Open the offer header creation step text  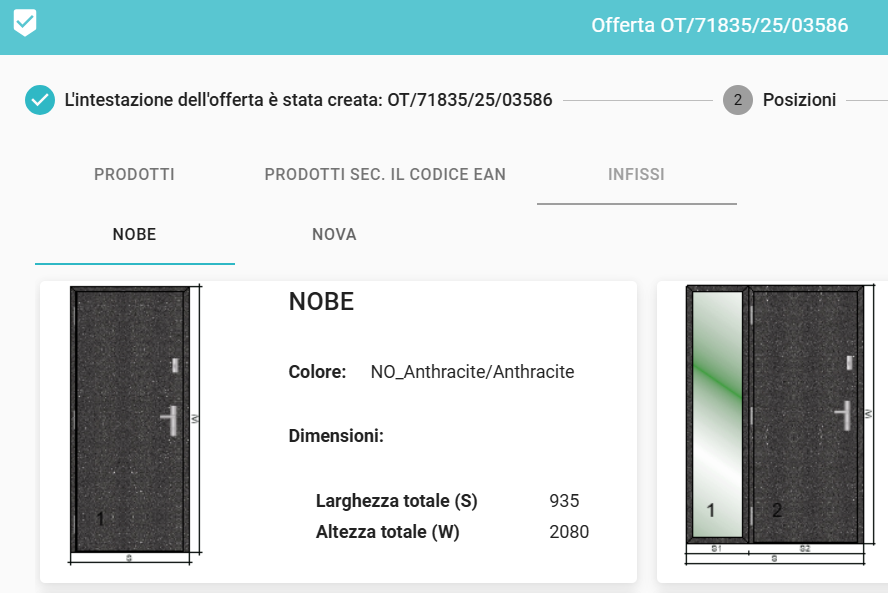pos(308,100)
